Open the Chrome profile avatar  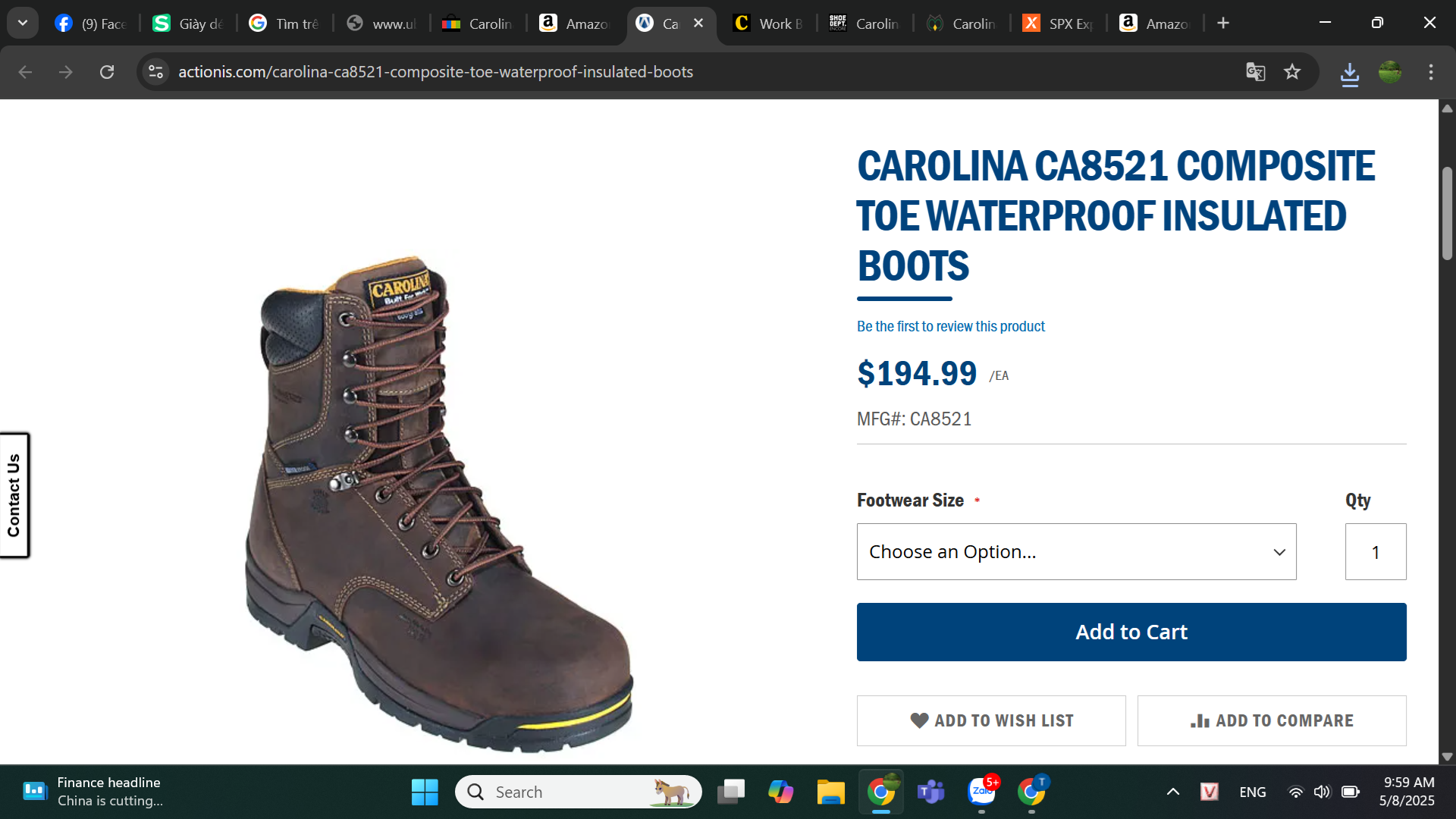point(1390,72)
